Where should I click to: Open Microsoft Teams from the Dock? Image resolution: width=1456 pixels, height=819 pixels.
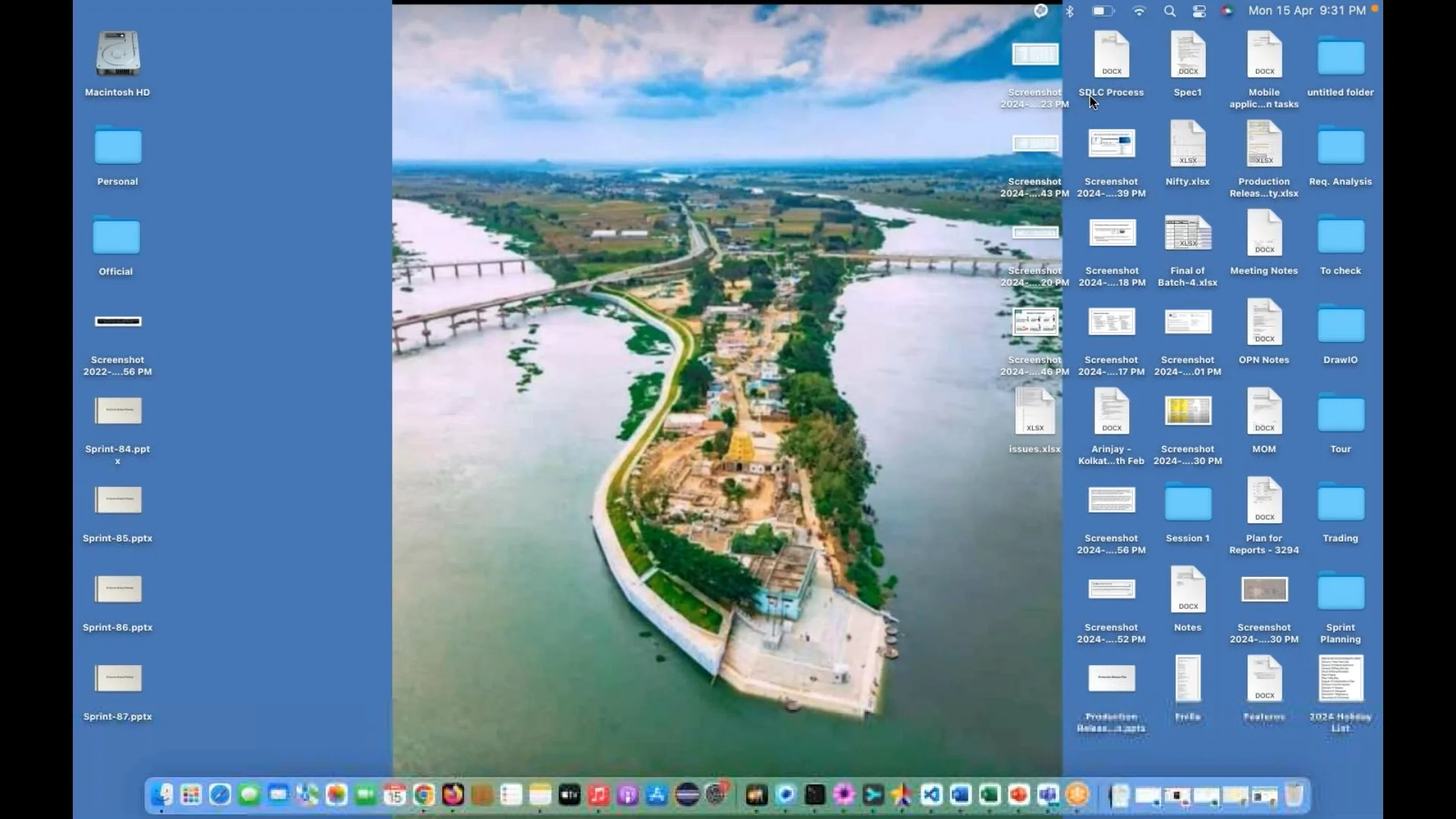tap(1048, 795)
